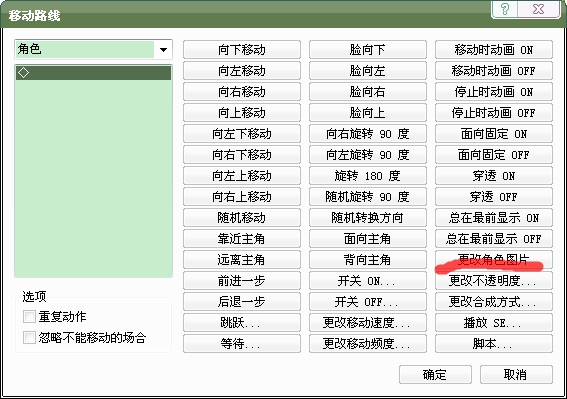
Task: Click 移动时动画 ON button
Action: point(494,50)
